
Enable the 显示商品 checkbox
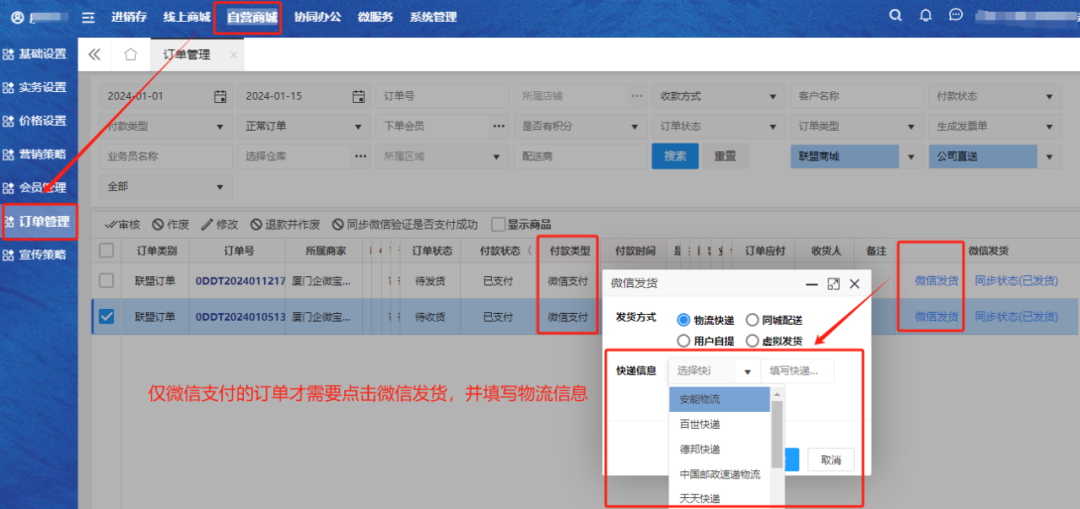point(496,225)
